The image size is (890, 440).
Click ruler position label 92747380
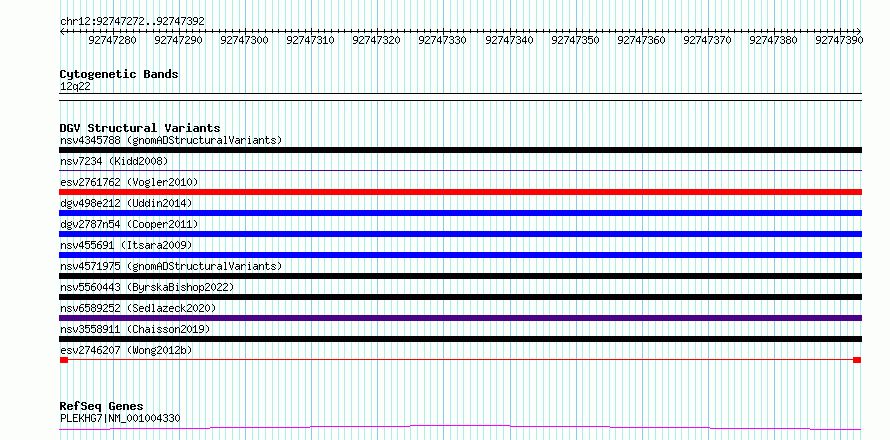(773, 40)
